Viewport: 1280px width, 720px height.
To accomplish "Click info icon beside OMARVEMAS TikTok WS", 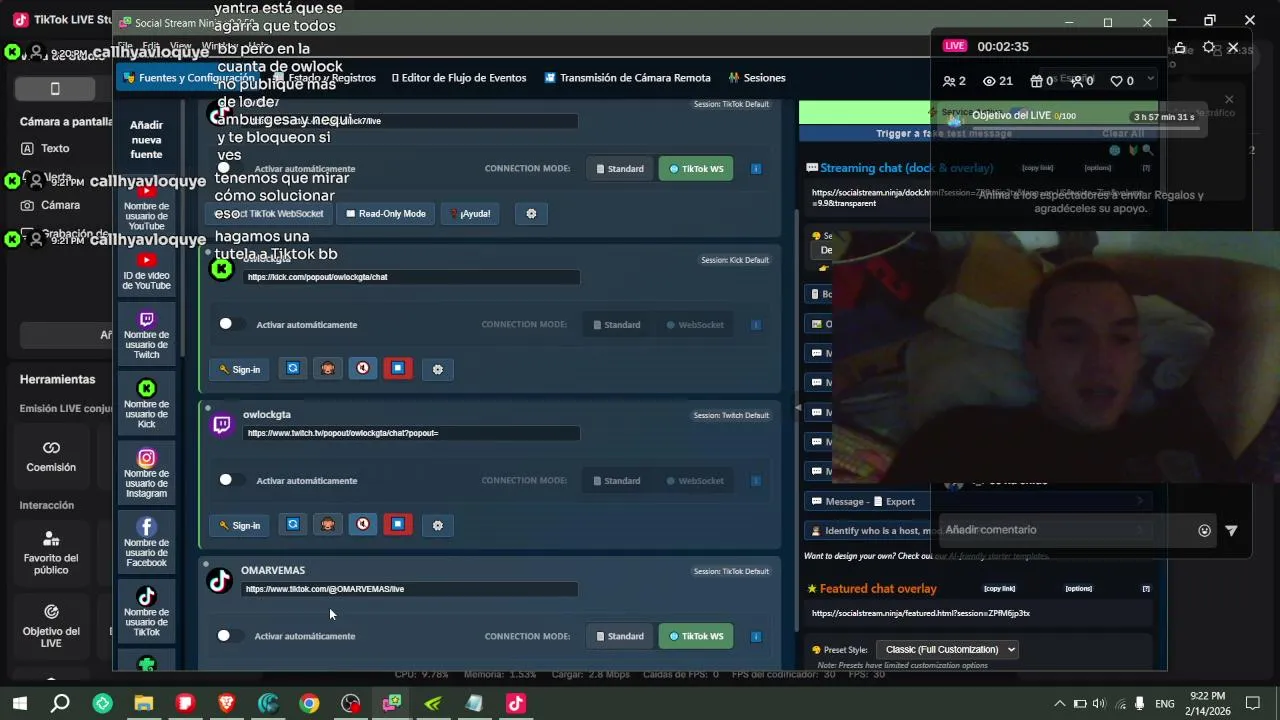I will click(x=756, y=636).
